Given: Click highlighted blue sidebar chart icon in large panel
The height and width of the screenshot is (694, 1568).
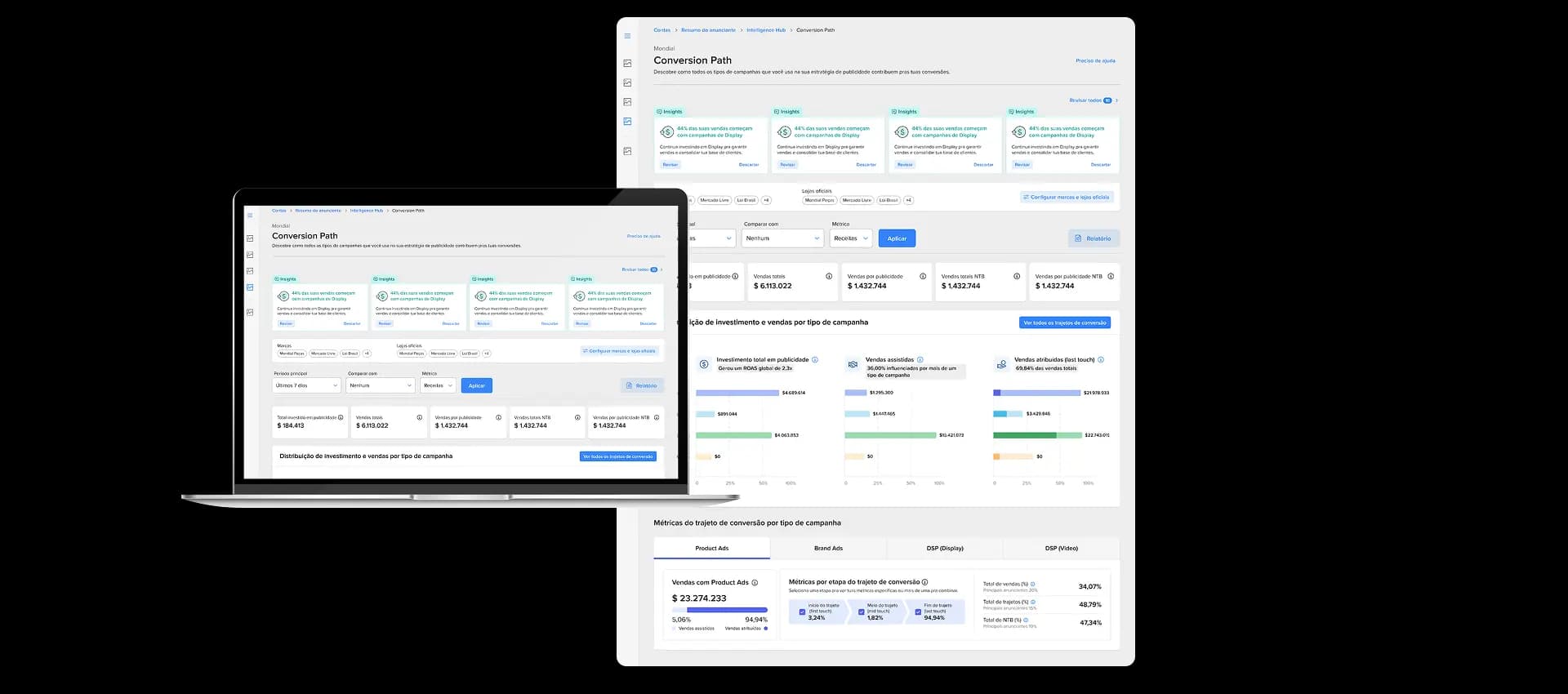Looking at the screenshot, I should click(x=627, y=121).
